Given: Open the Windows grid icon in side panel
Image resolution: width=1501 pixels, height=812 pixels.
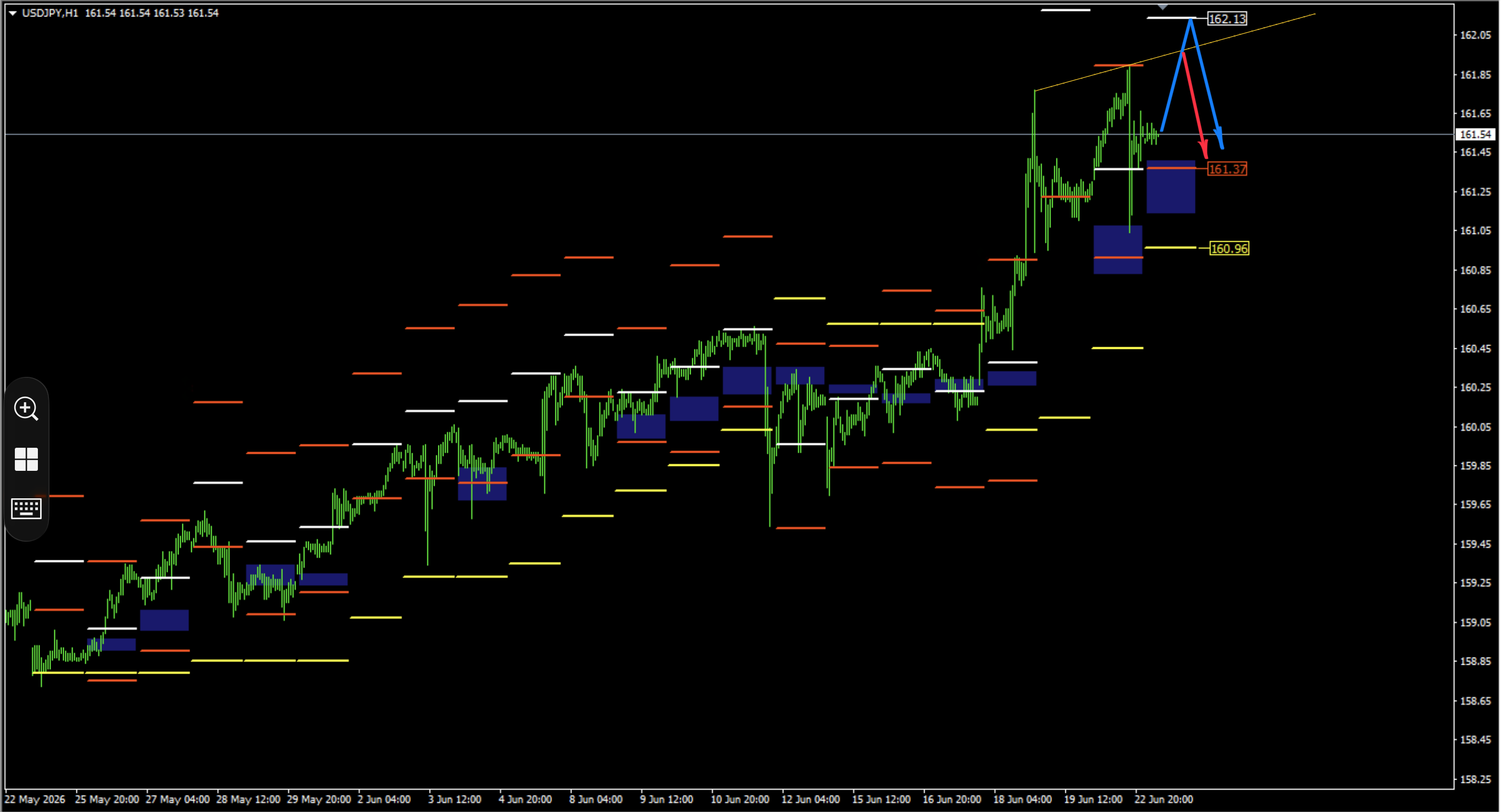Looking at the screenshot, I should [26, 460].
